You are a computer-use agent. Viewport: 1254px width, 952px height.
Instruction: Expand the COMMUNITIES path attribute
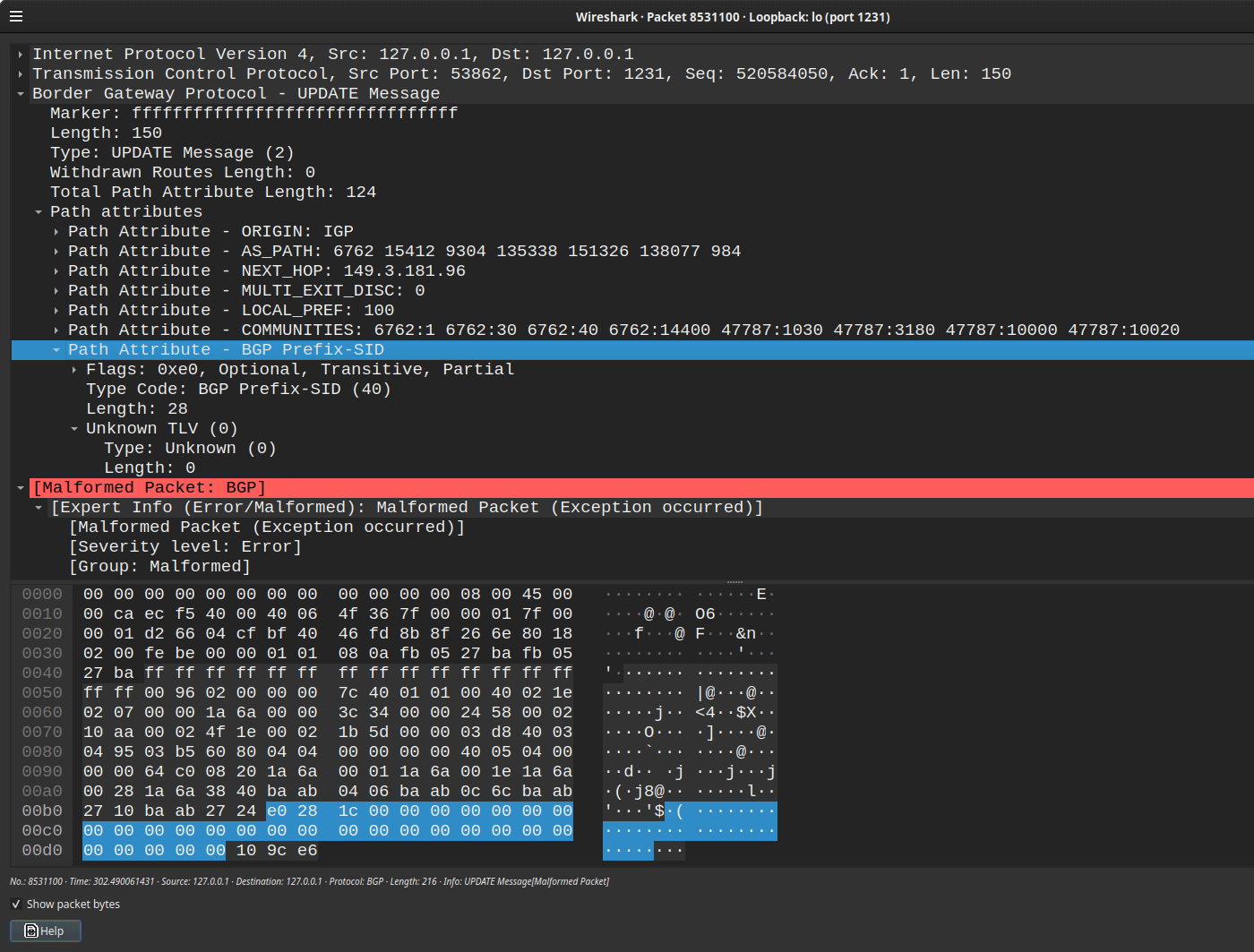click(x=56, y=330)
